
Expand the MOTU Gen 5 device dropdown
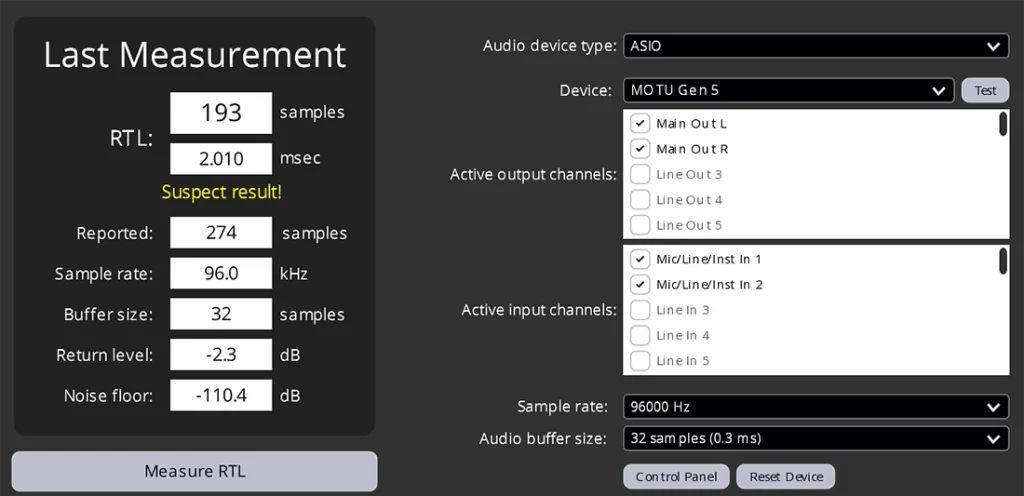coord(788,90)
